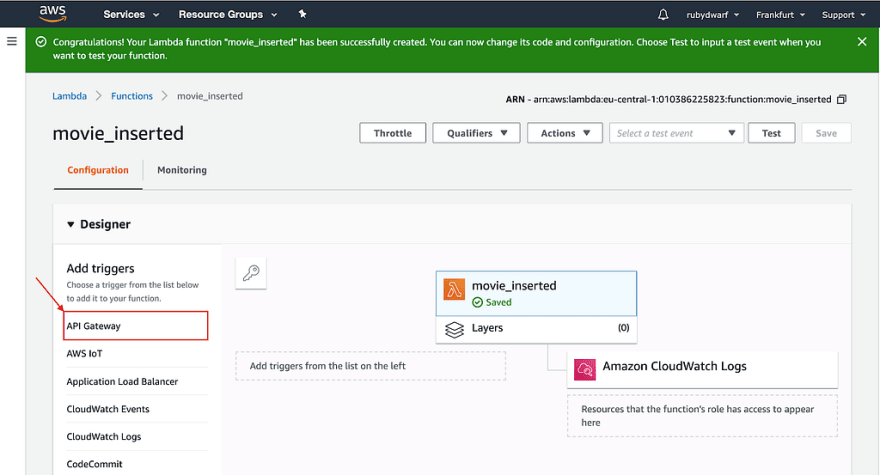Open the Services menu

point(131,15)
